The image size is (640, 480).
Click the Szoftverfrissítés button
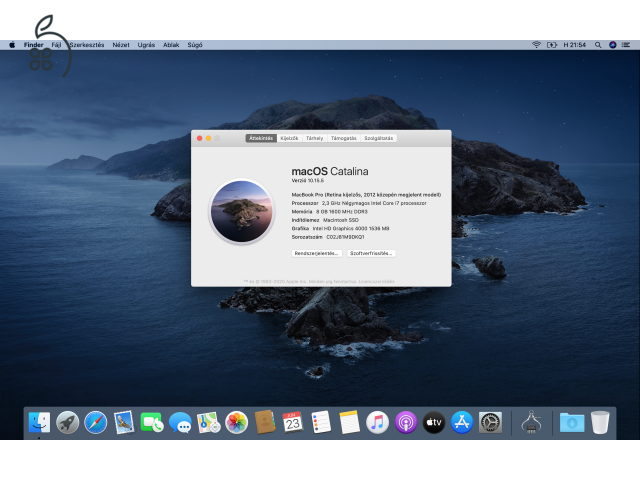coord(371,253)
